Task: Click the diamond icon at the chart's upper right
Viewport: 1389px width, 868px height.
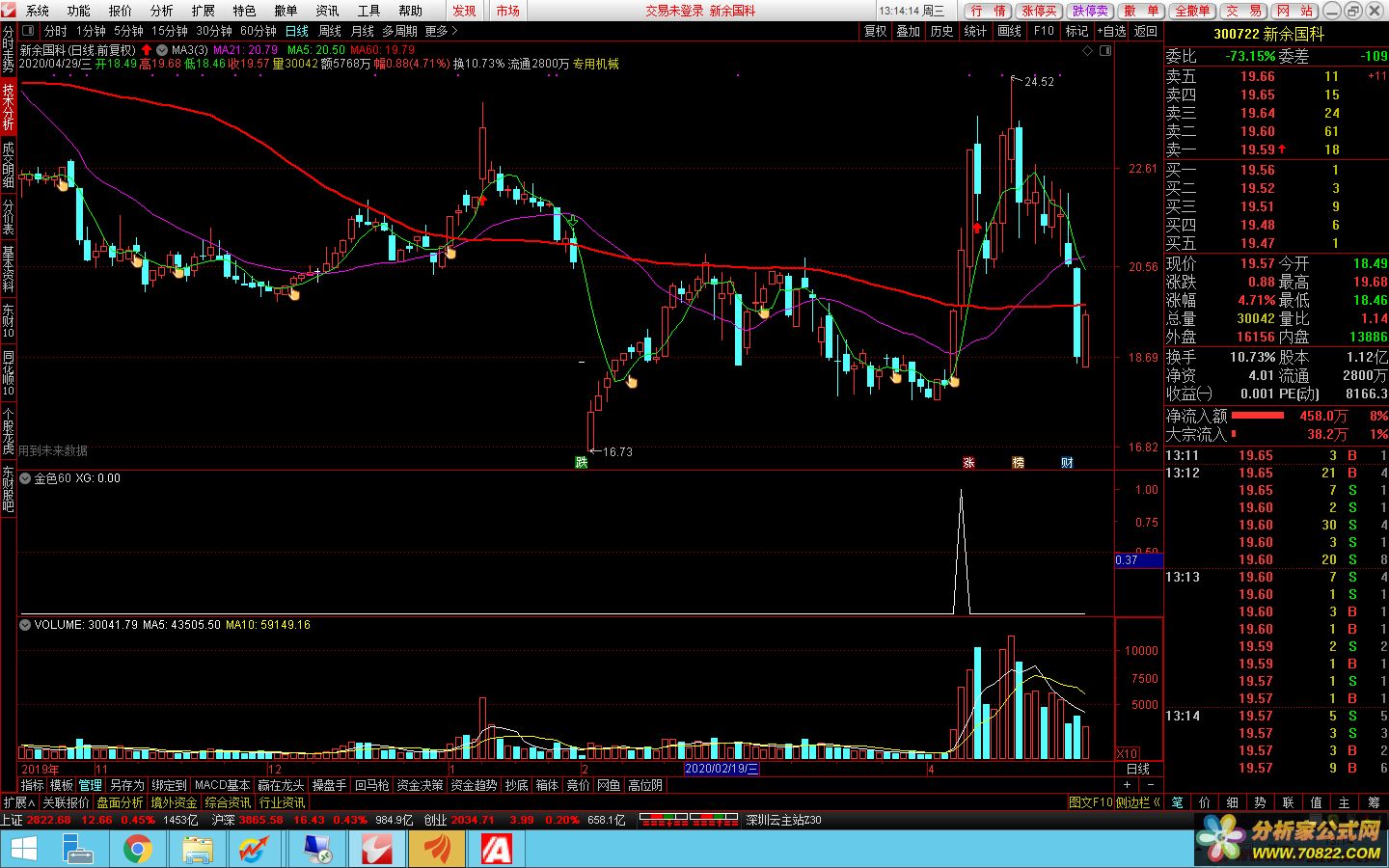Action: (1088, 50)
